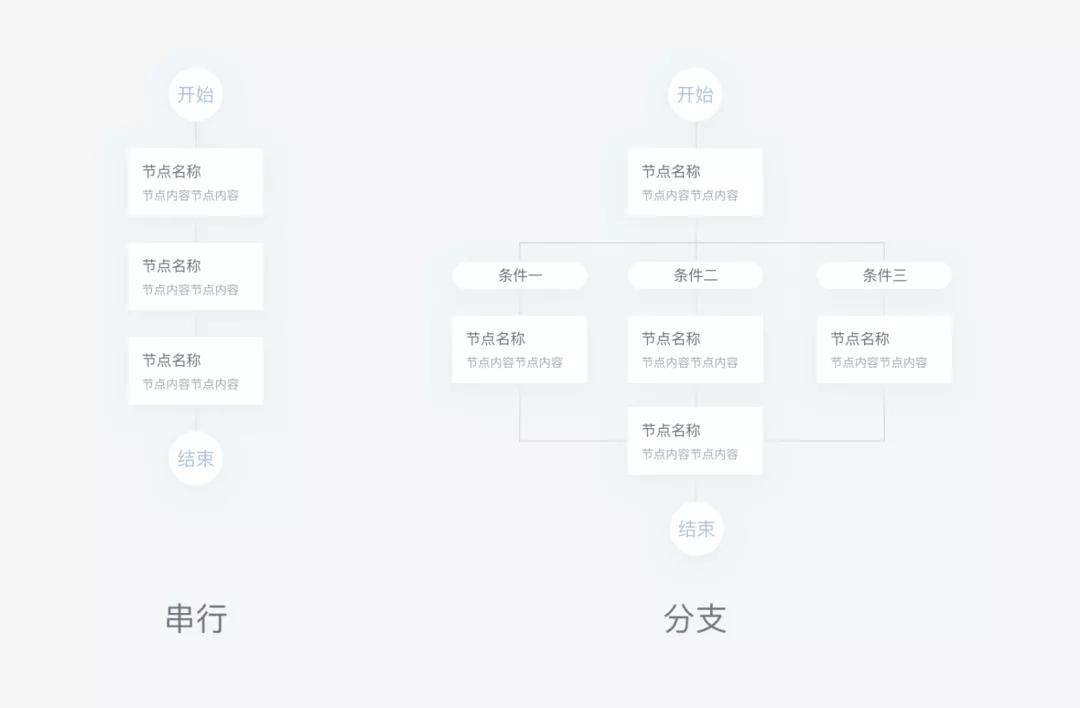The width and height of the screenshot is (1080, 708).
Task: Select the node card directly under 条件二
Action: coord(695,349)
